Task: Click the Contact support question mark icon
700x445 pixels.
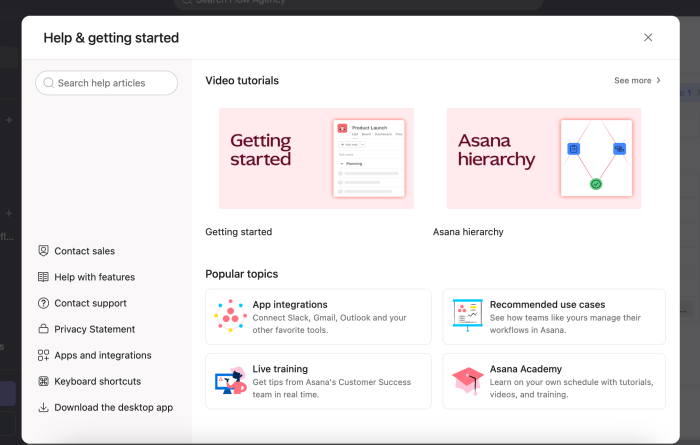Action: [x=43, y=303]
